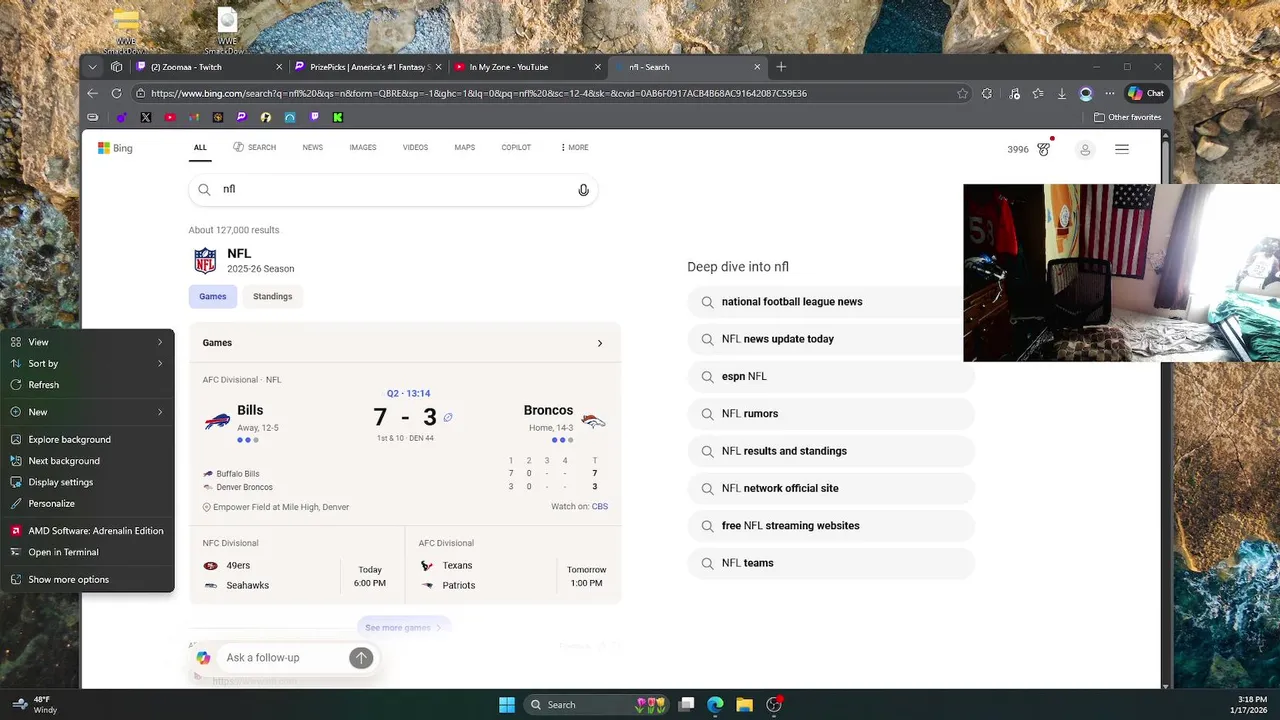The height and width of the screenshot is (720, 1280).
Task: Open the Edge profile avatar icon
Action: click(x=1086, y=93)
